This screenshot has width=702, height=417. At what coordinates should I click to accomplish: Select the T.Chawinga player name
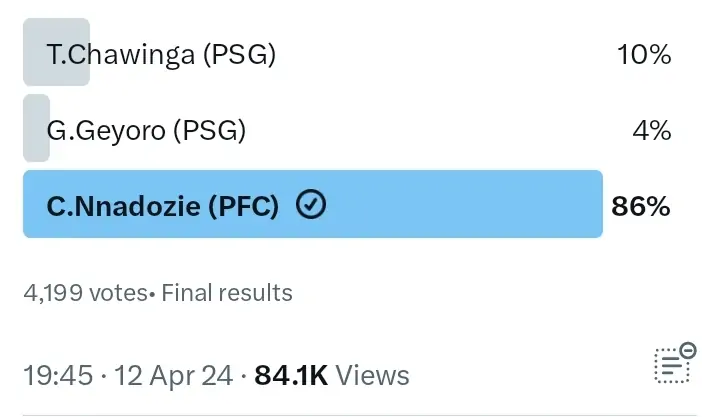pos(120,54)
